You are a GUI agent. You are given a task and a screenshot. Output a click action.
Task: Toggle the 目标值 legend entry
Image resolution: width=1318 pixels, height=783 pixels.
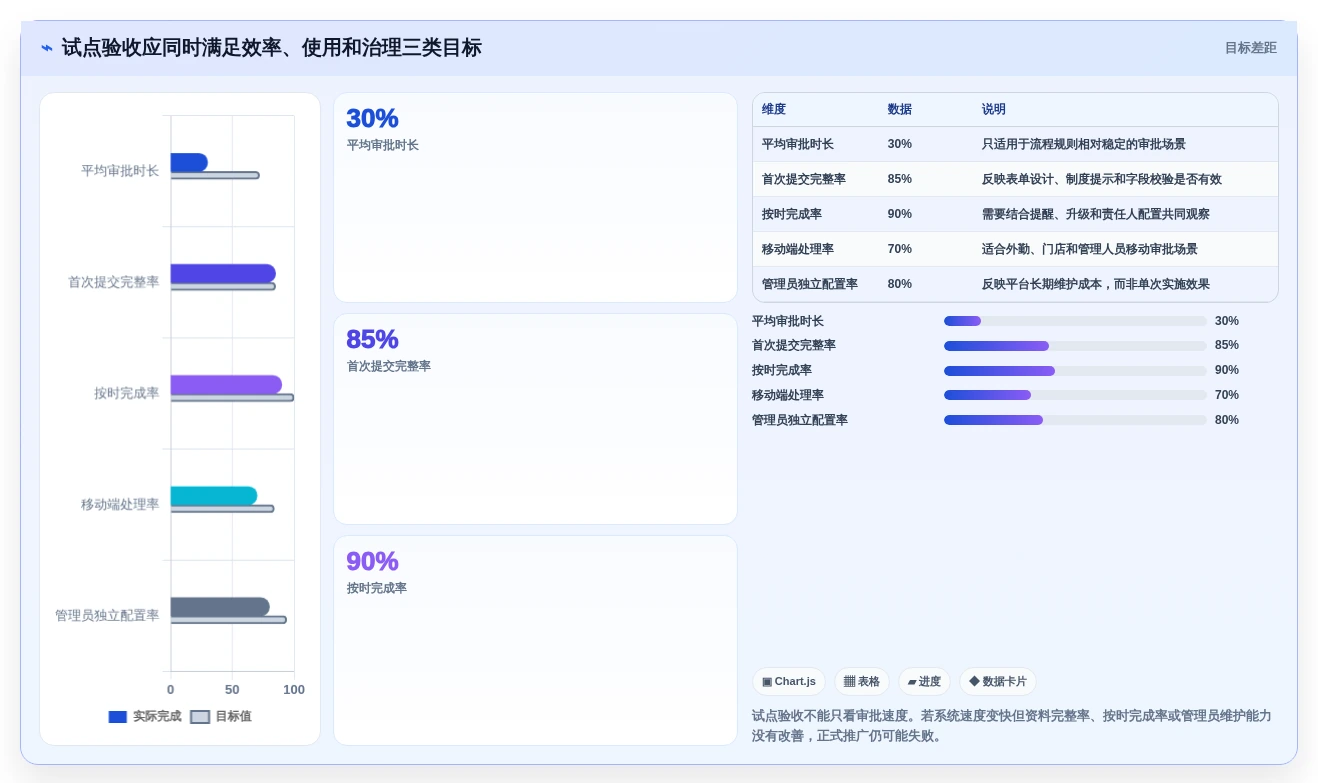tap(221, 717)
